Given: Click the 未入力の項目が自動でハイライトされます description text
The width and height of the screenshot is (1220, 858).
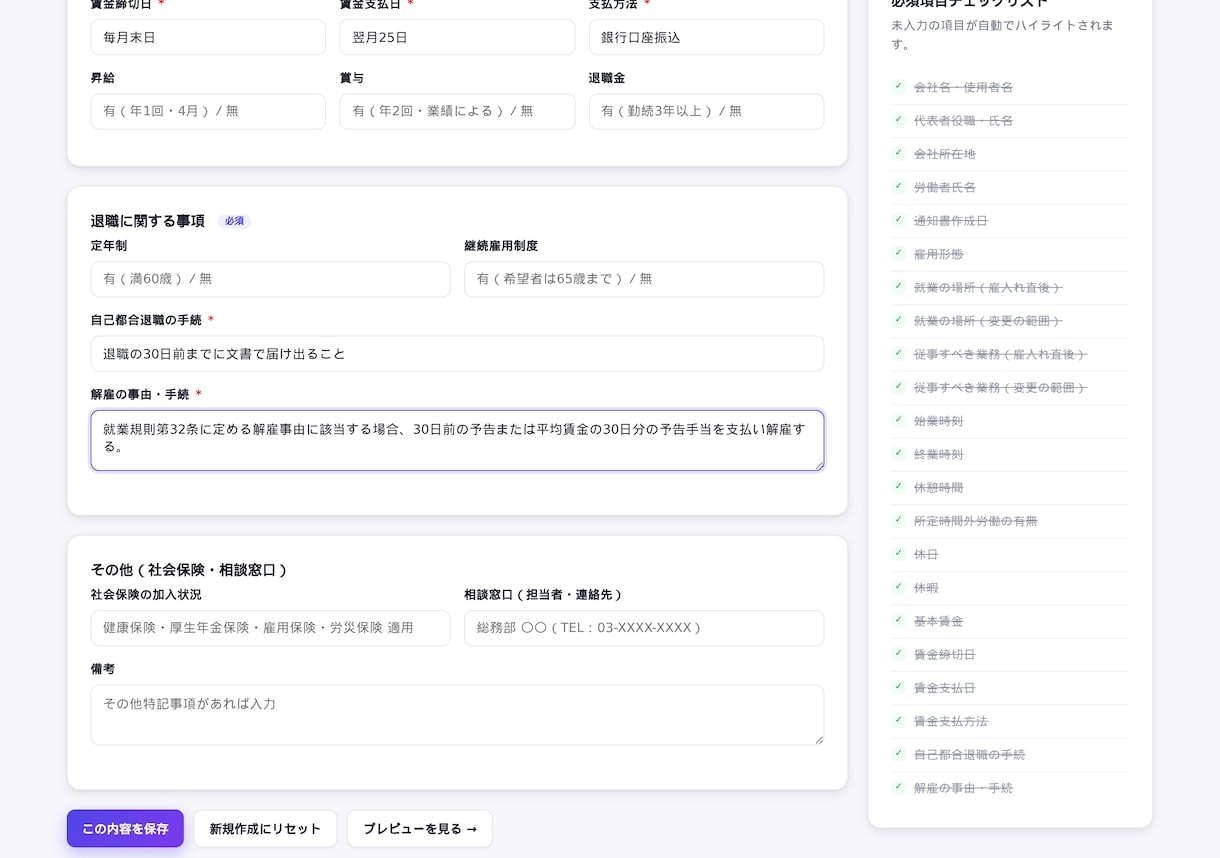Looking at the screenshot, I should click(x=1002, y=34).
